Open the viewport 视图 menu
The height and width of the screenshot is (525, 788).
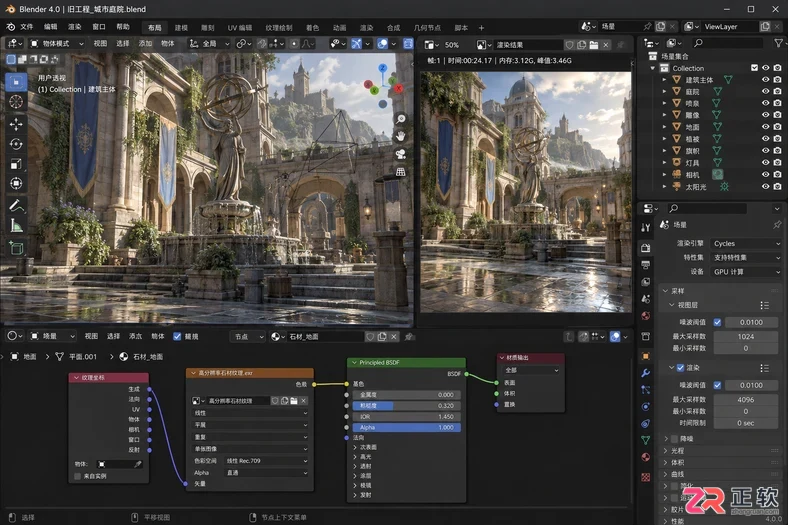pyautogui.click(x=100, y=44)
